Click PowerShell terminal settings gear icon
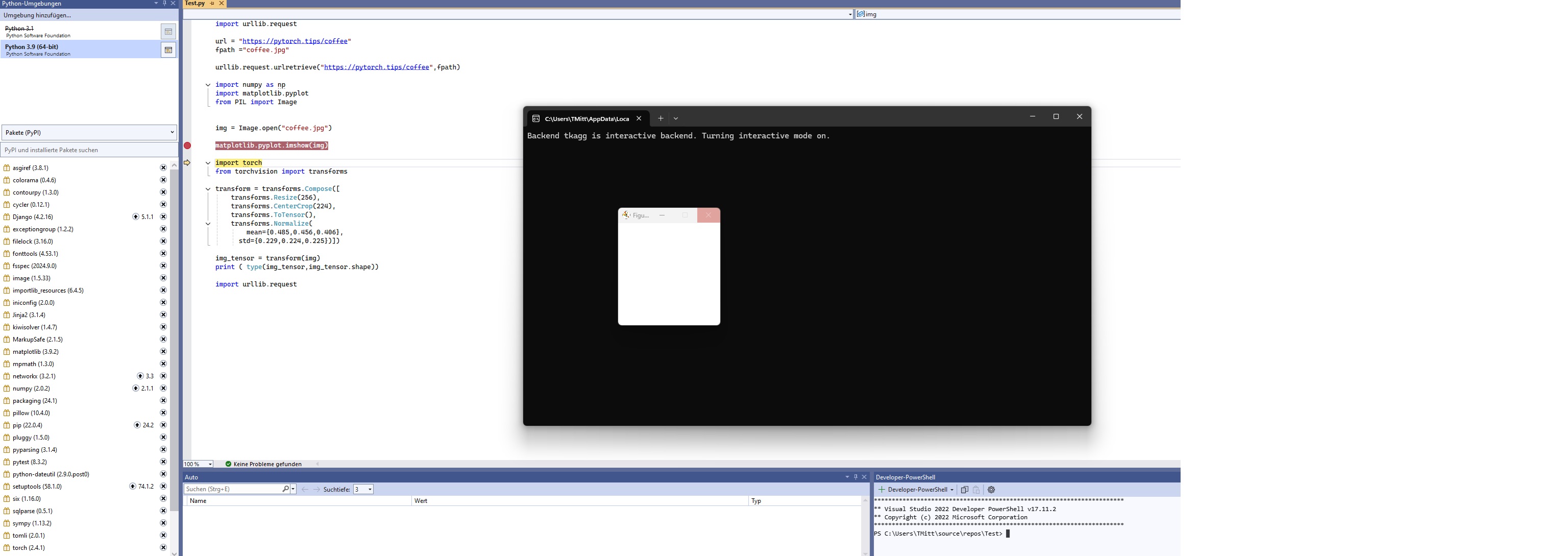 pyautogui.click(x=991, y=490)
